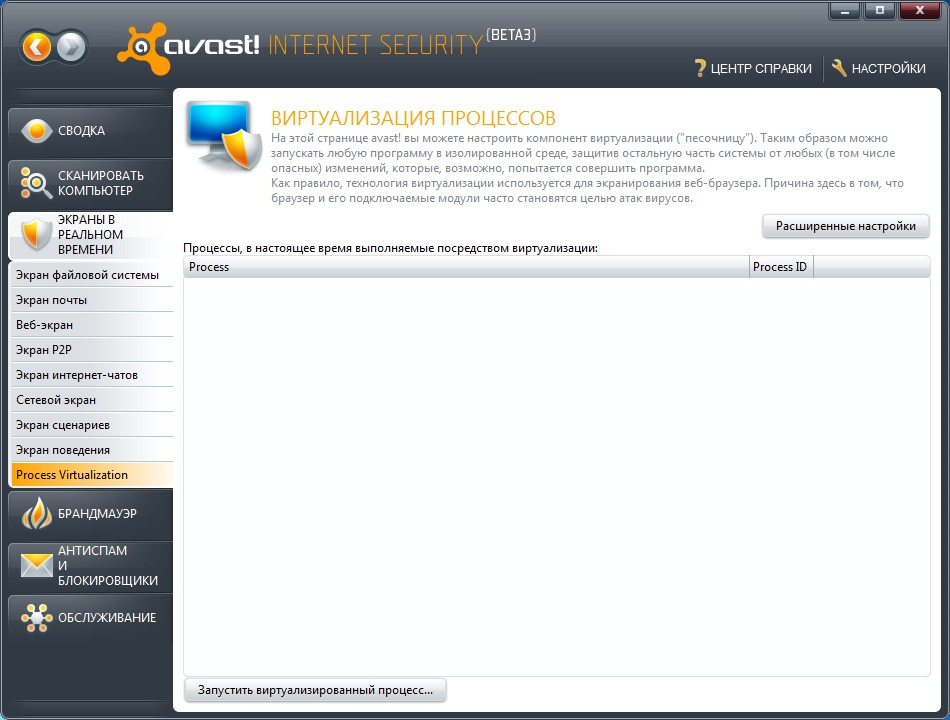950x720 pixels.
Task: Open АНТИСПАМ И БЛОКИРОВЩИКИ section
Action: pos(91,565)
